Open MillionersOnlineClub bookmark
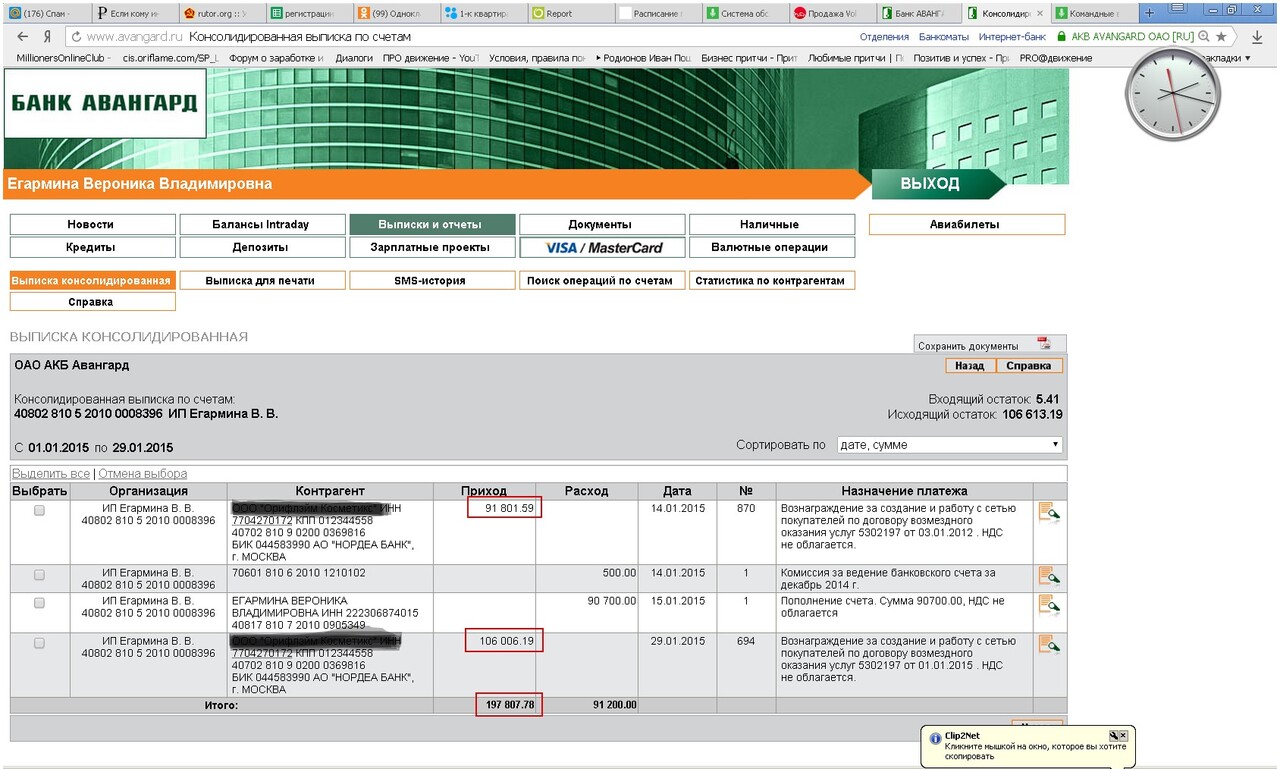Image resolution: width=1280 pixels, height=769 pixels. tap(61, 58)
